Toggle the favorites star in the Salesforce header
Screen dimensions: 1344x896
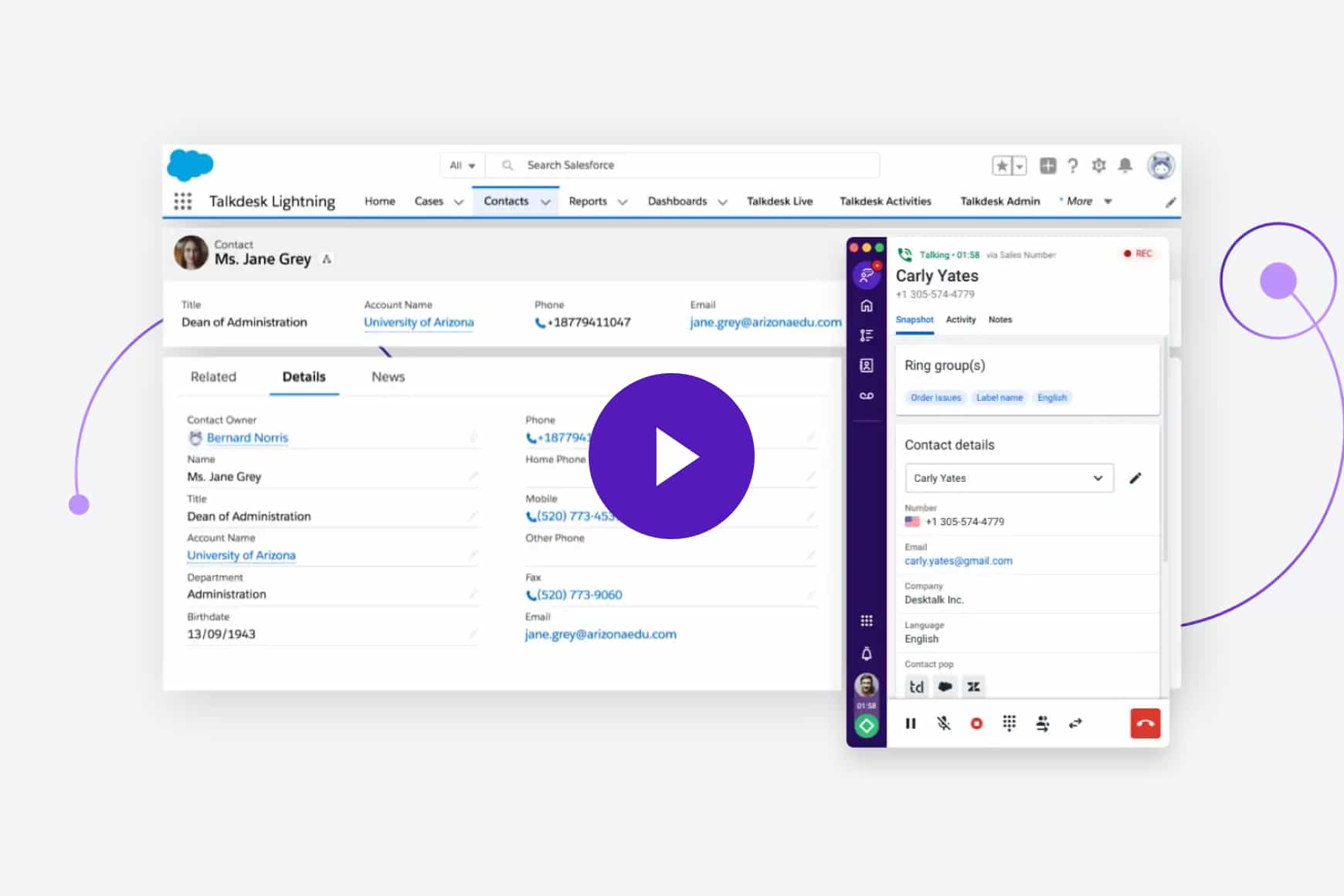(1002, 165)
